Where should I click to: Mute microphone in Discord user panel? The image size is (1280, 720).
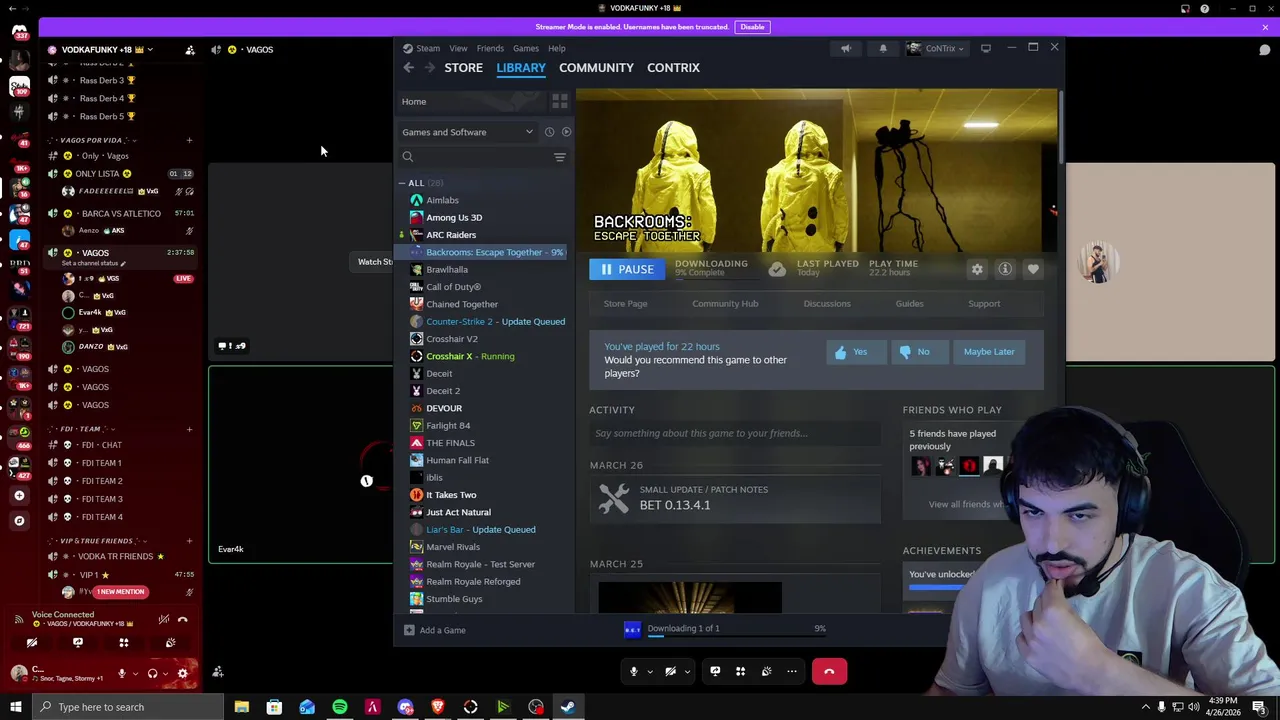click(x=122, y=673)
